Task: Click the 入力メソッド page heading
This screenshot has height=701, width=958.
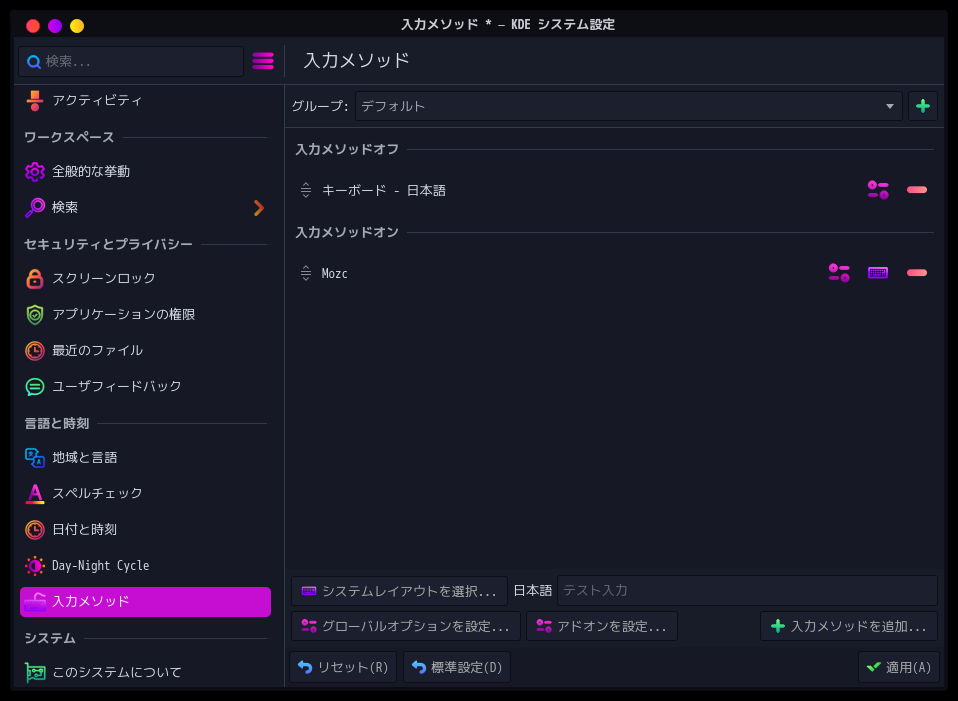Action: pyautogui.click(x=356, y=61)
